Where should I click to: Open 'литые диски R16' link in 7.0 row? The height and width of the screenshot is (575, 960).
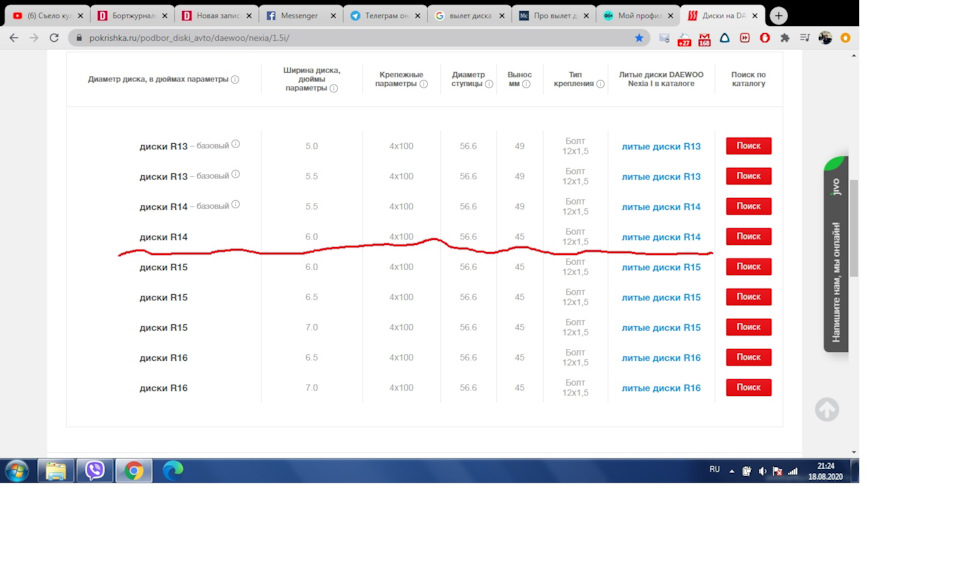(x=661, y=388)
